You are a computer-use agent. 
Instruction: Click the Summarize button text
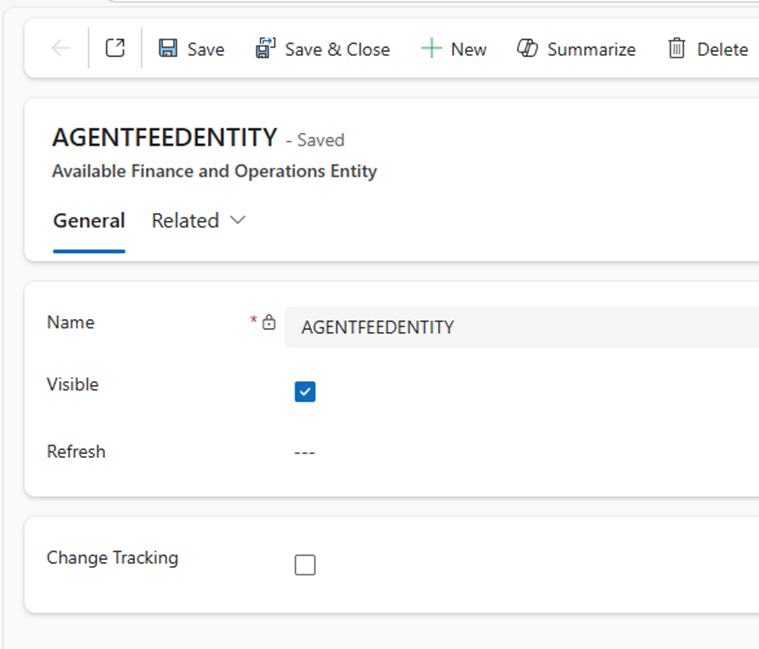coord(592,49)
